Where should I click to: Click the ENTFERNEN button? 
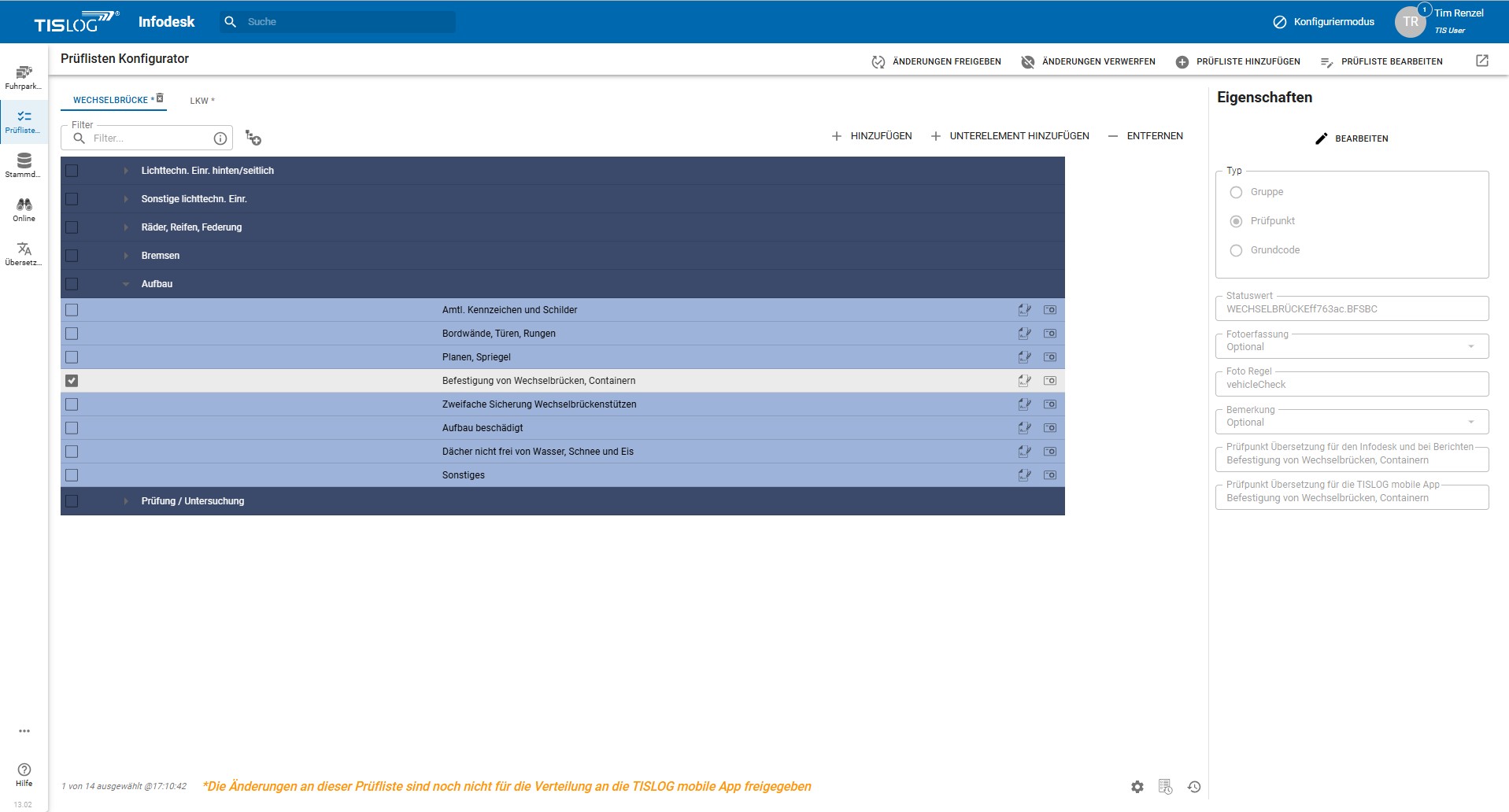point(1145,136)
